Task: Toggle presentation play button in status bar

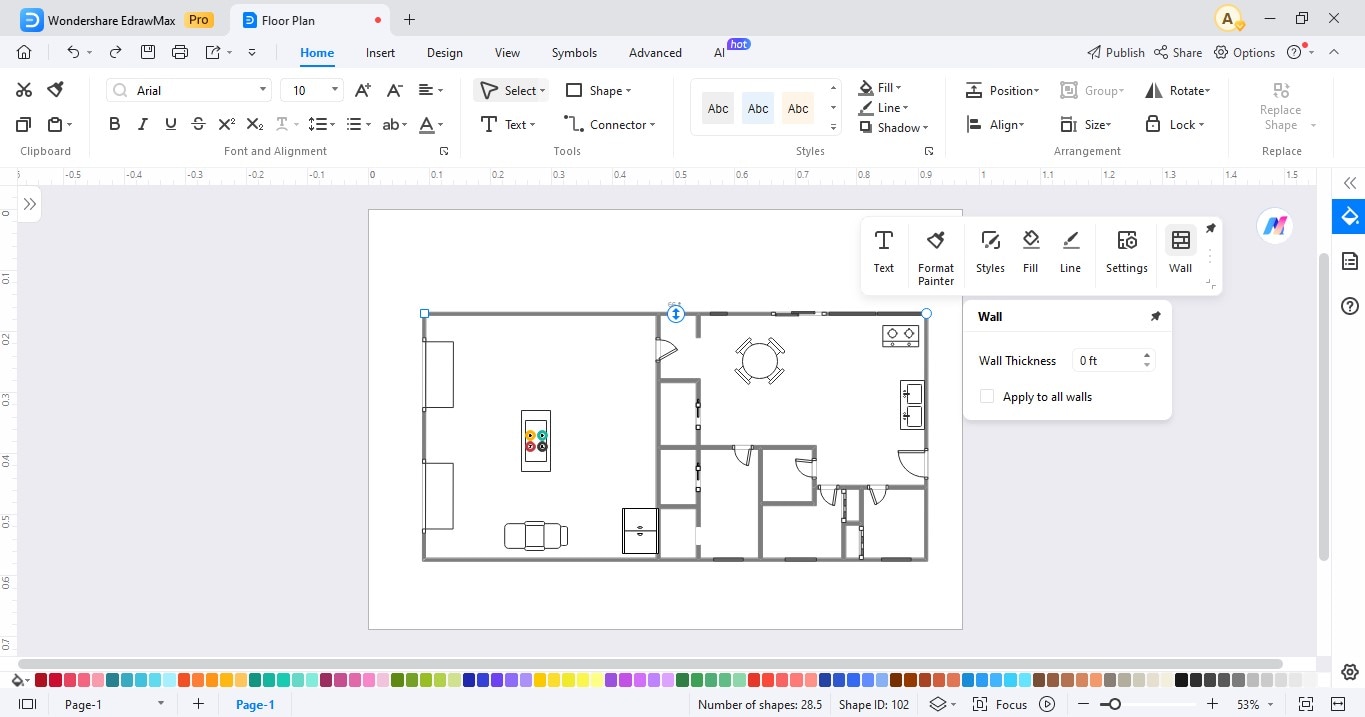Action: point(1047,704)
